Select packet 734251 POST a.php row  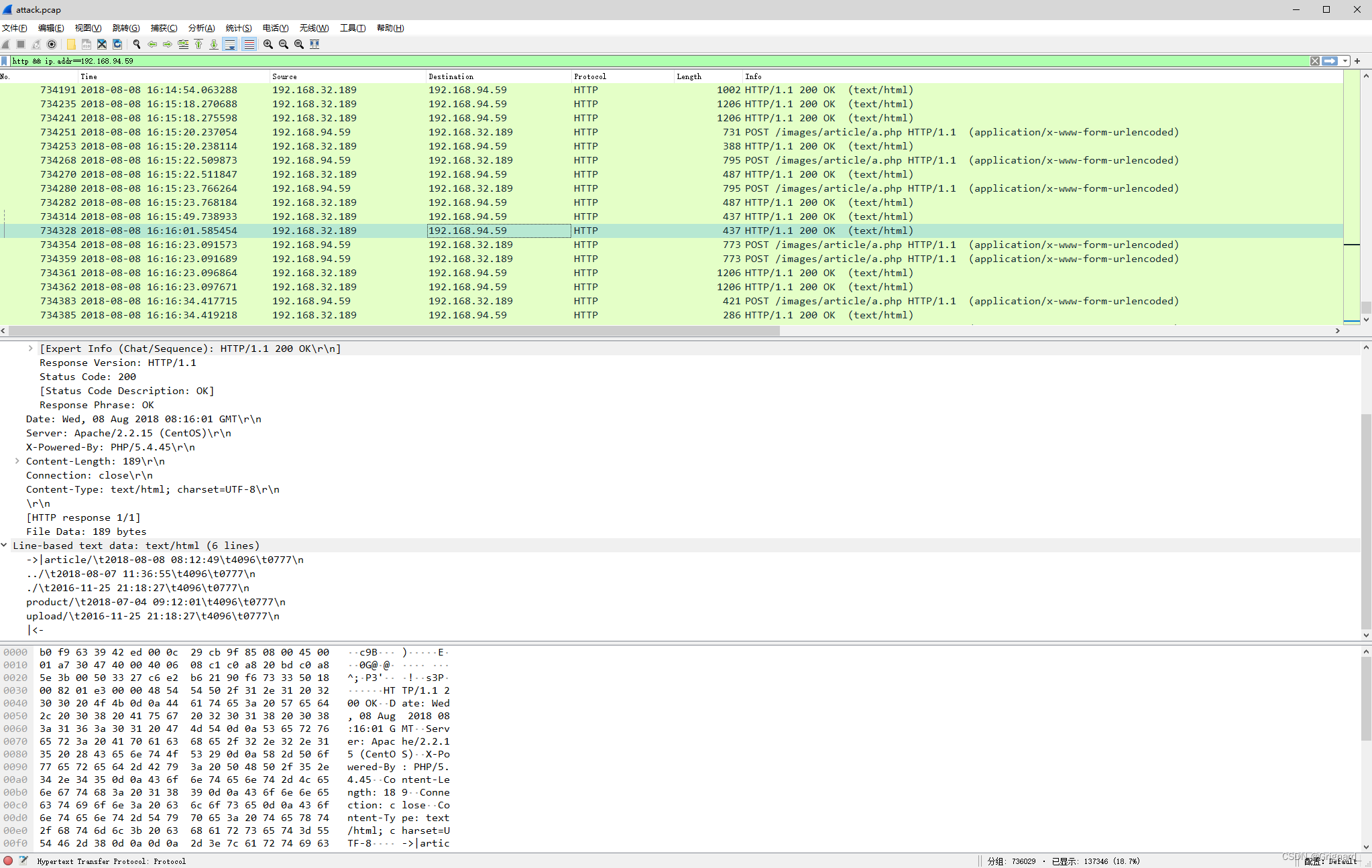click(x=671, y=132)
